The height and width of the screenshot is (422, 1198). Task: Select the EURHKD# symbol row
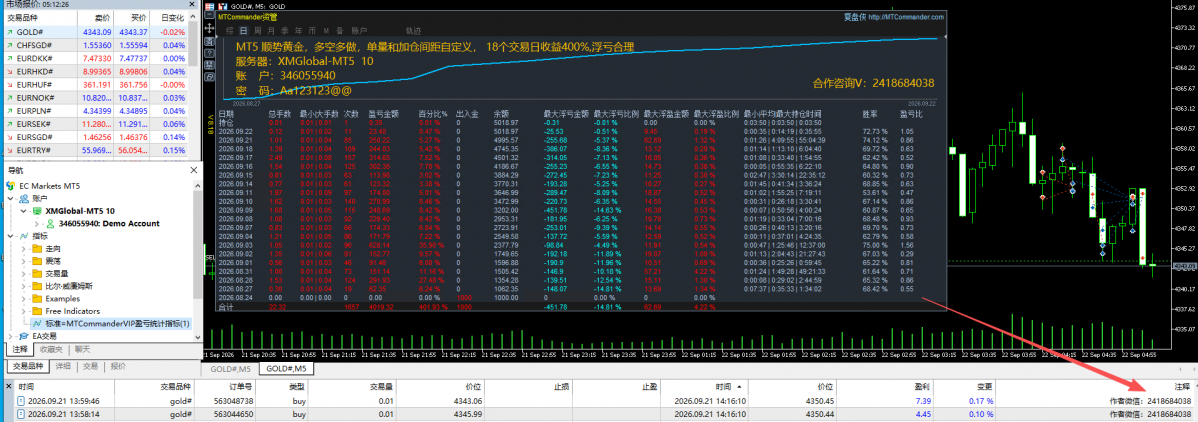(96, 70)
